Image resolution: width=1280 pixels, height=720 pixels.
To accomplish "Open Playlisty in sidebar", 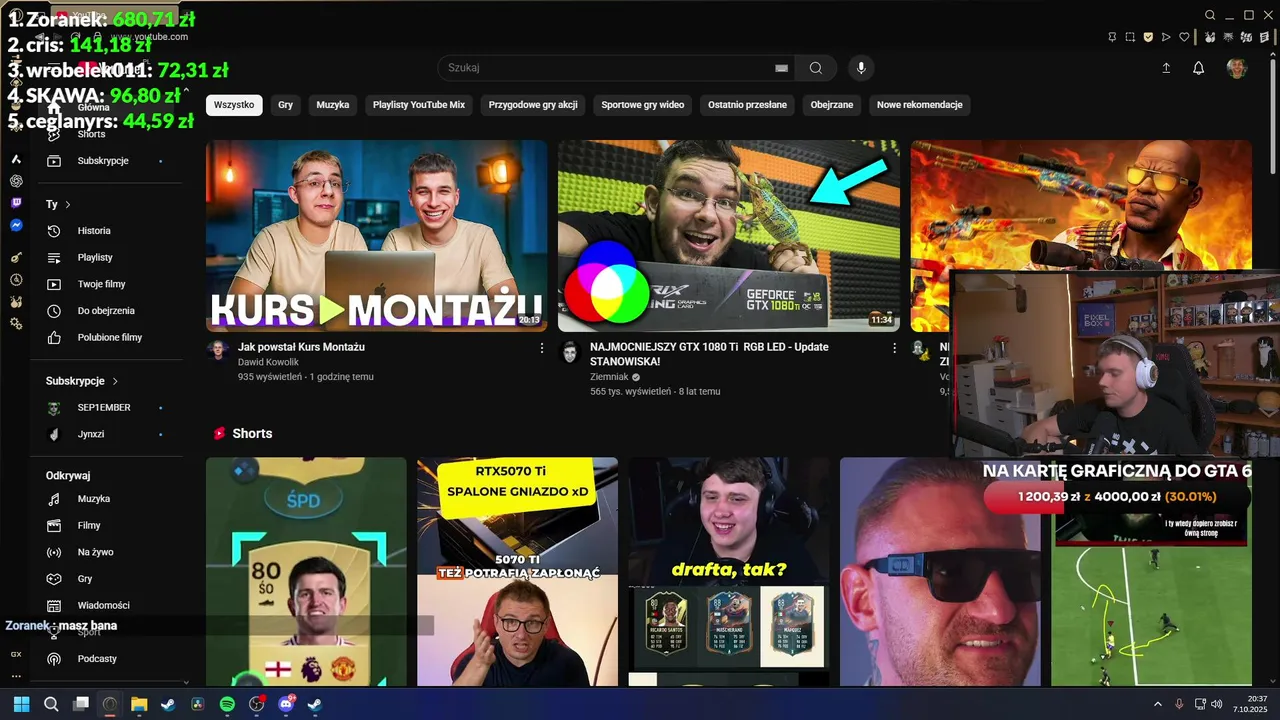I will pos(106,258).
